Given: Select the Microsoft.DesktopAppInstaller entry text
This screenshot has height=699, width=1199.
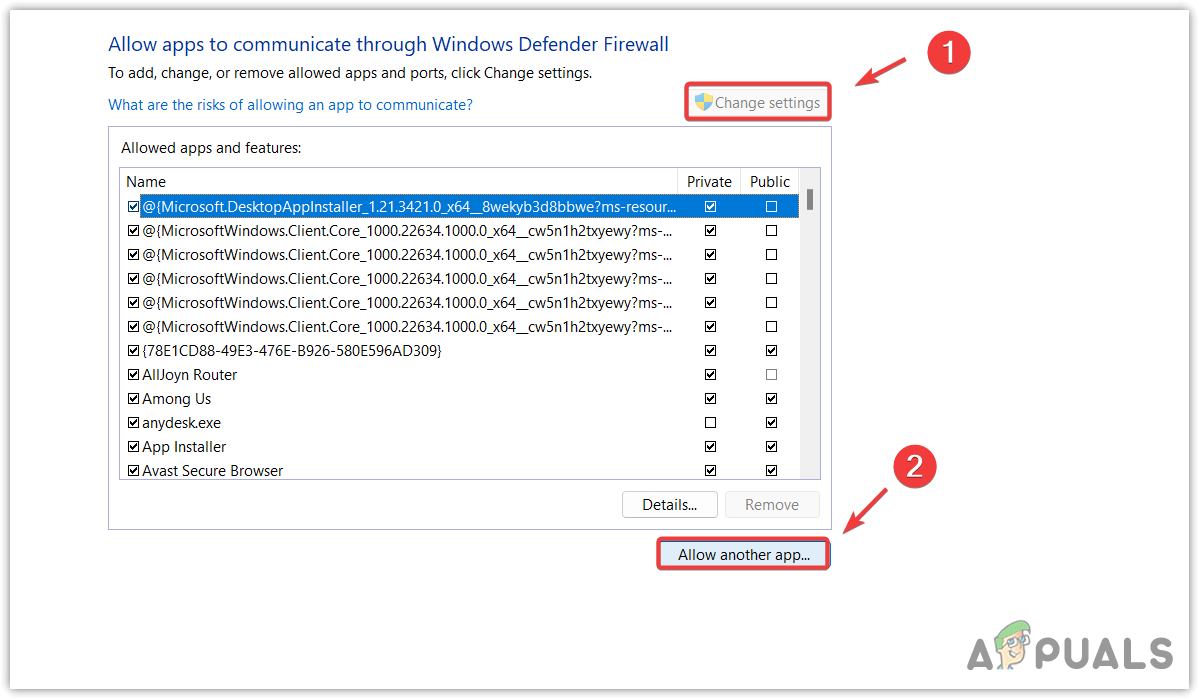Looking at the screenshot, I should click(x=409, y=206).
